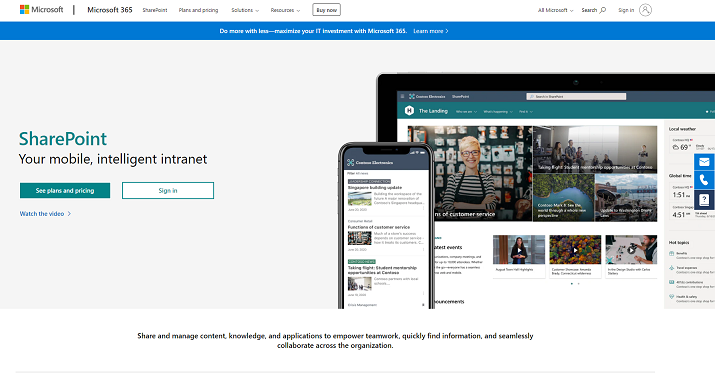
Task: Open the Watch the video link
Action: pyautogui.click(x=45, y=213)
